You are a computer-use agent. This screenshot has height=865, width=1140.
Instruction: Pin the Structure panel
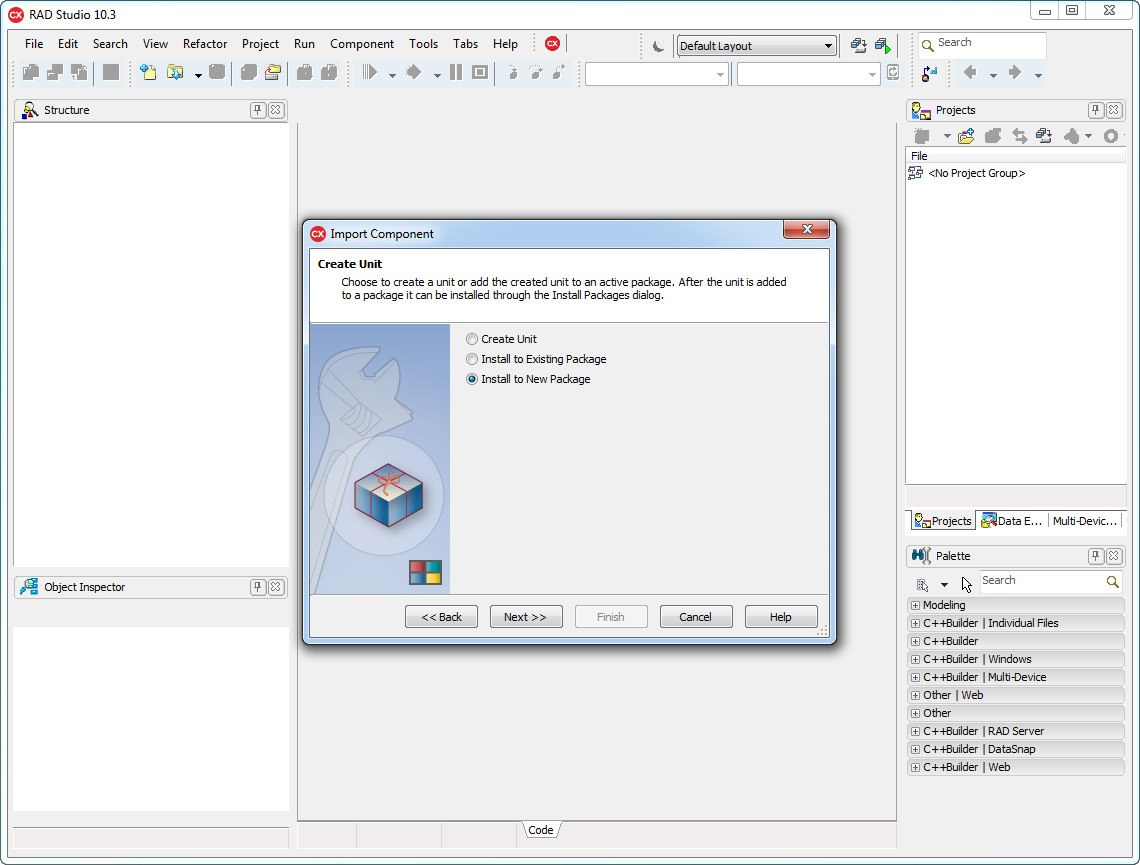tap(257, 110)
